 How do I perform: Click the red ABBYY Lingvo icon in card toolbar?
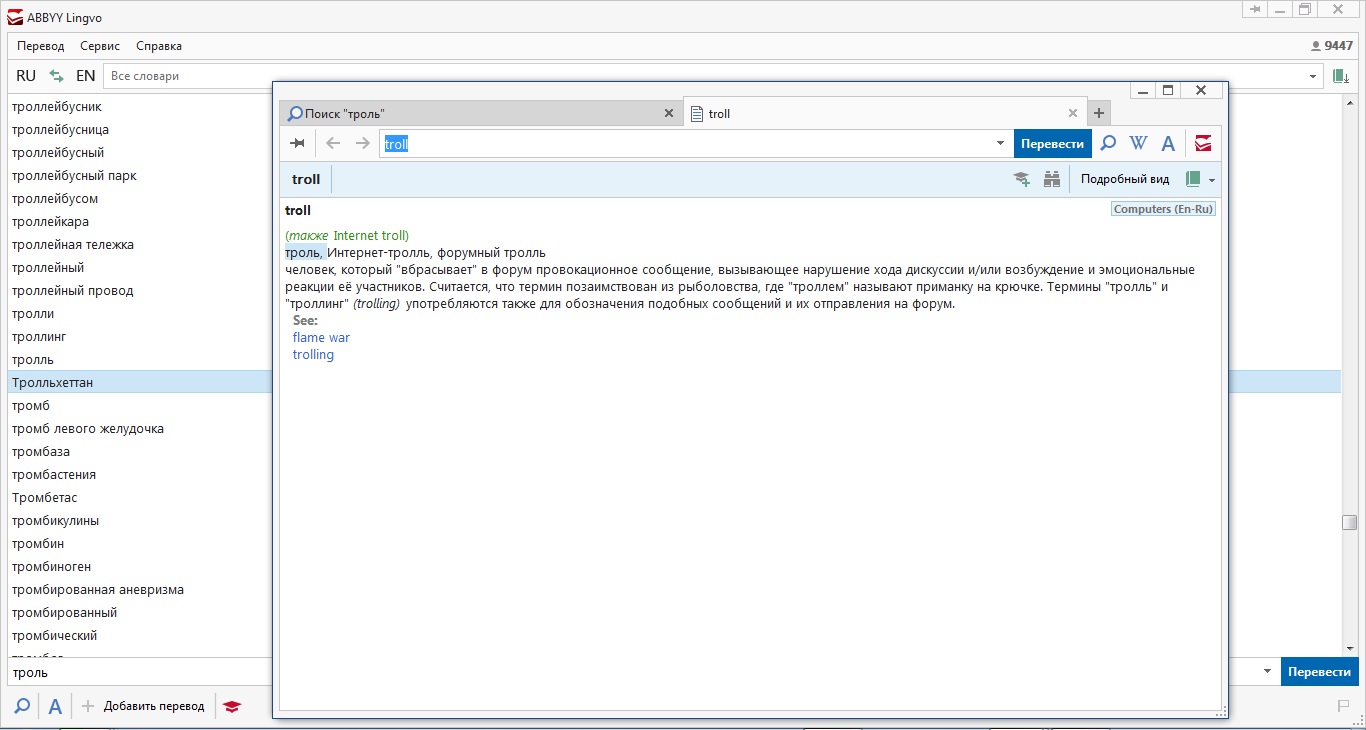pos(1203,143)
